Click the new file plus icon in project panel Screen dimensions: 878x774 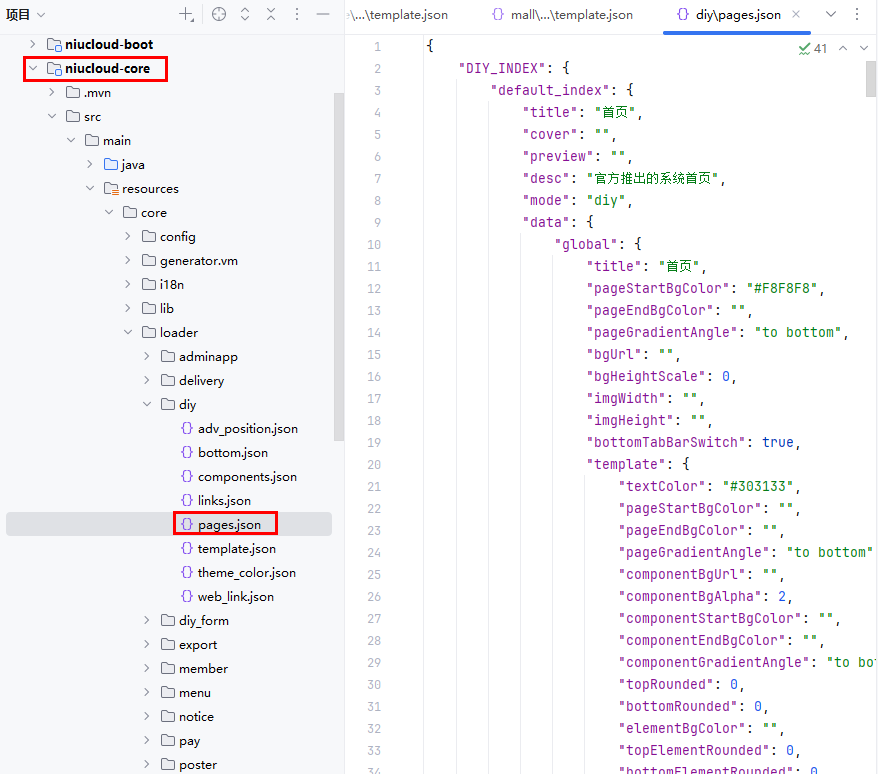(x=186, y=14)
